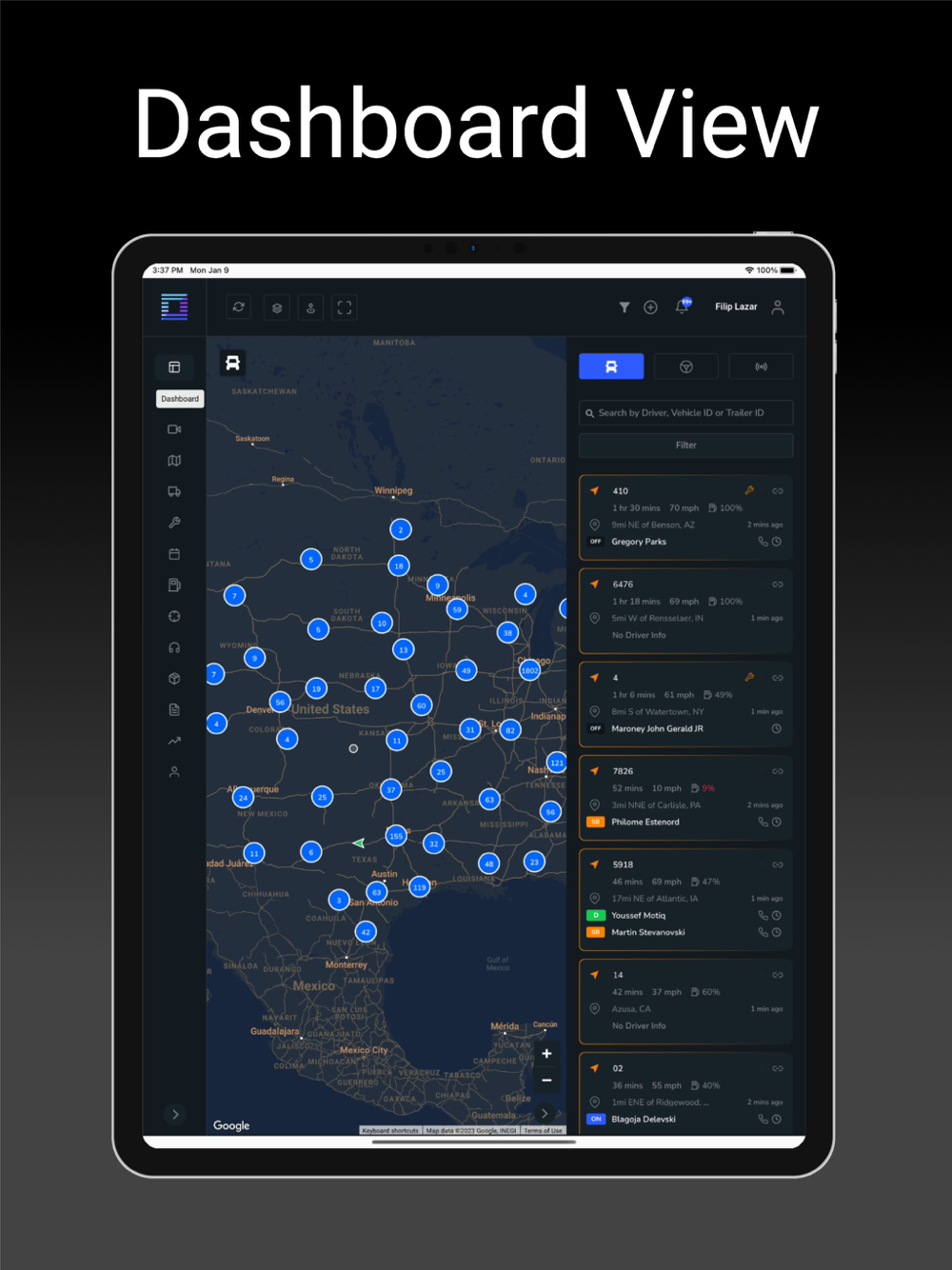
Task: Collapse the vehicle panel with map chevron
Action: click(545, 1113)
